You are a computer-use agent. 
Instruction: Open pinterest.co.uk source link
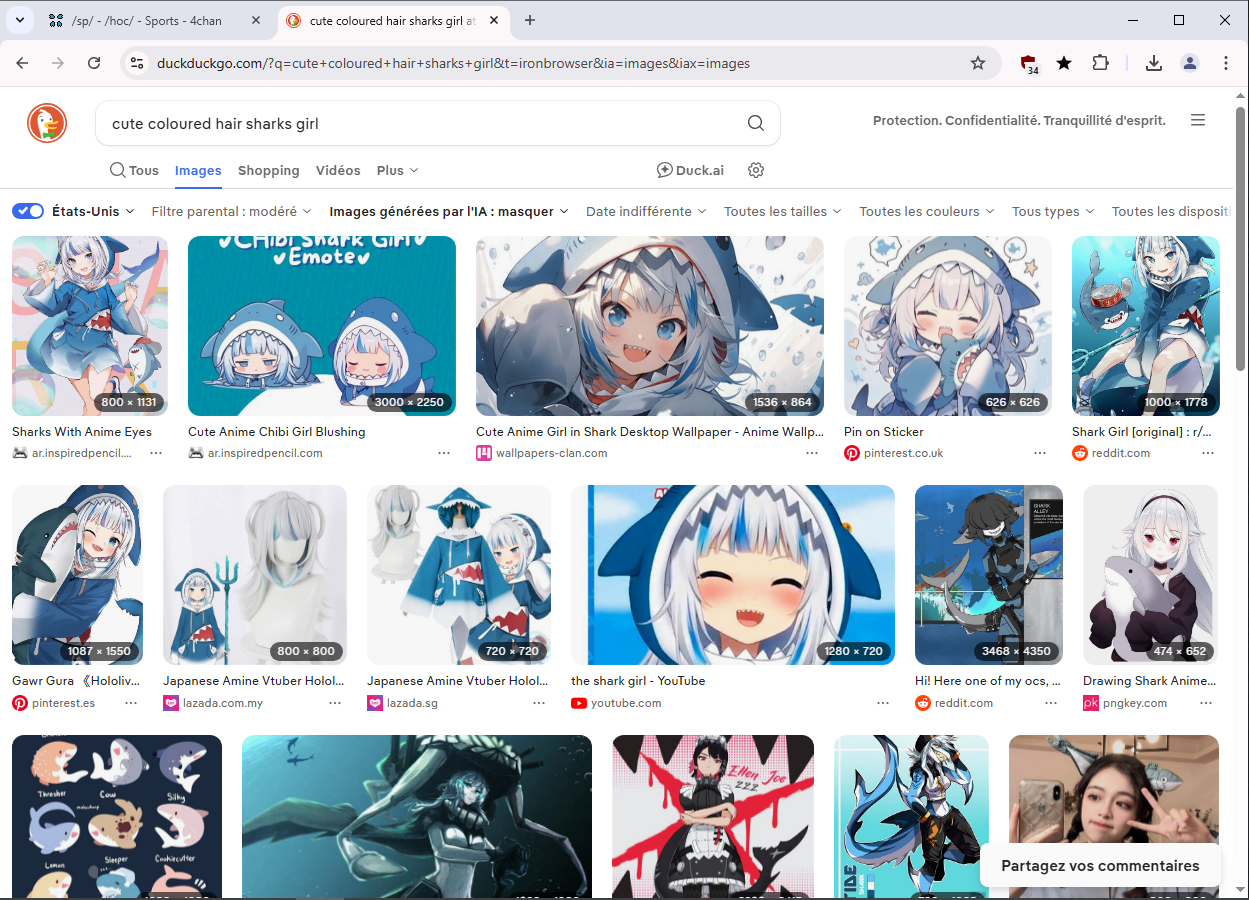903,453
